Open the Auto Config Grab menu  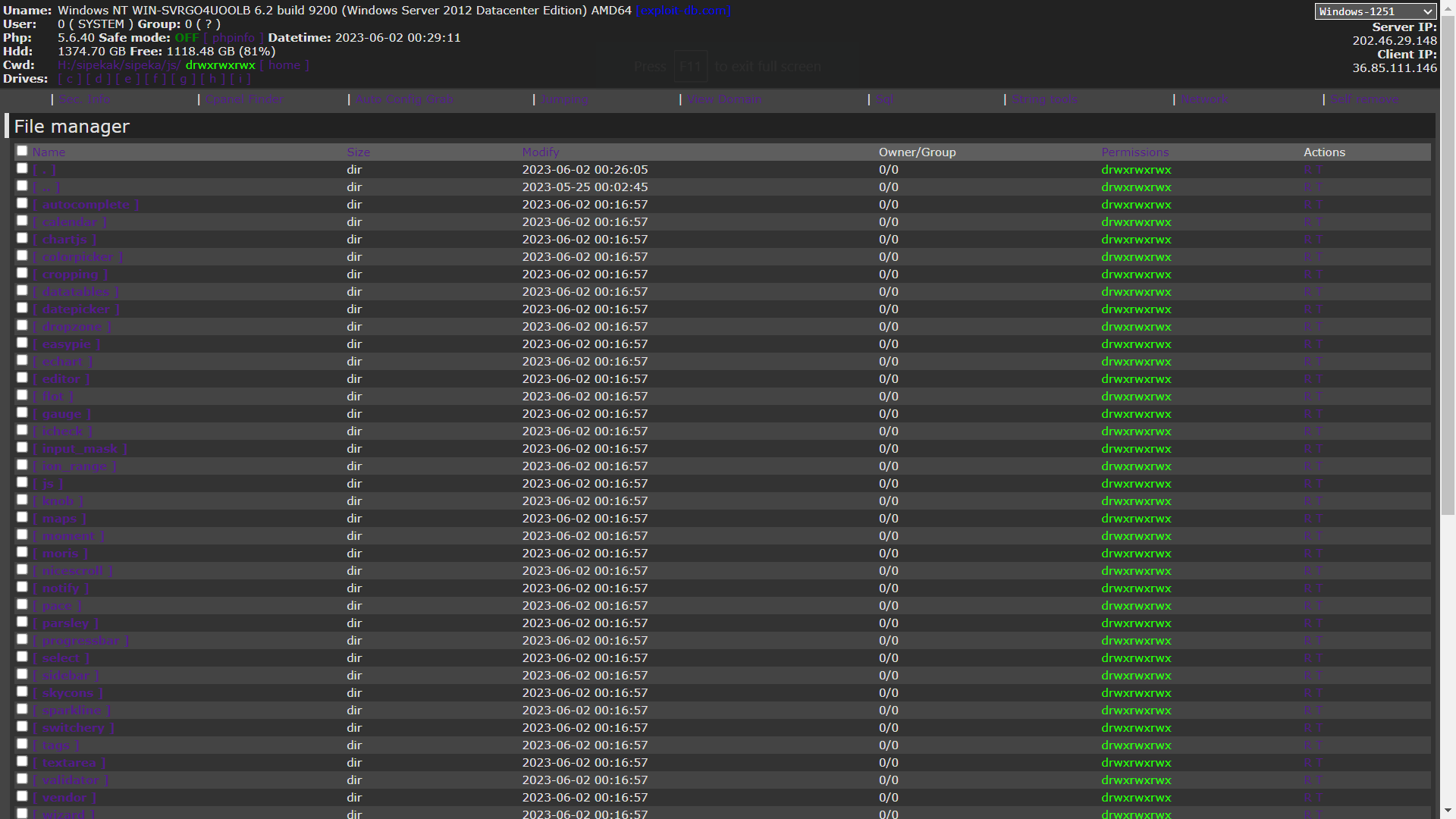[x=404, y=99]
